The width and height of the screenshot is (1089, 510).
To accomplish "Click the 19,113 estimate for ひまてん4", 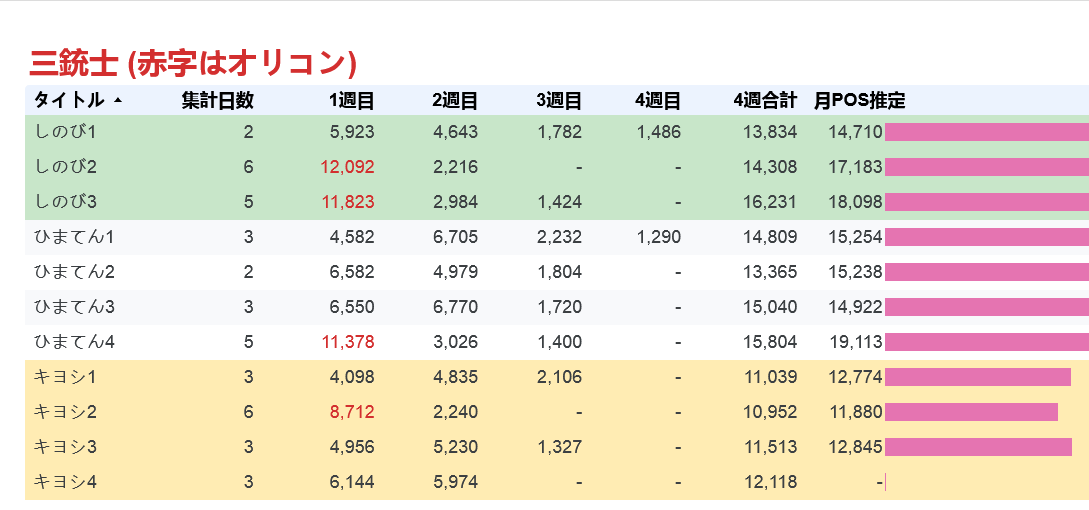I will point(855,342).
